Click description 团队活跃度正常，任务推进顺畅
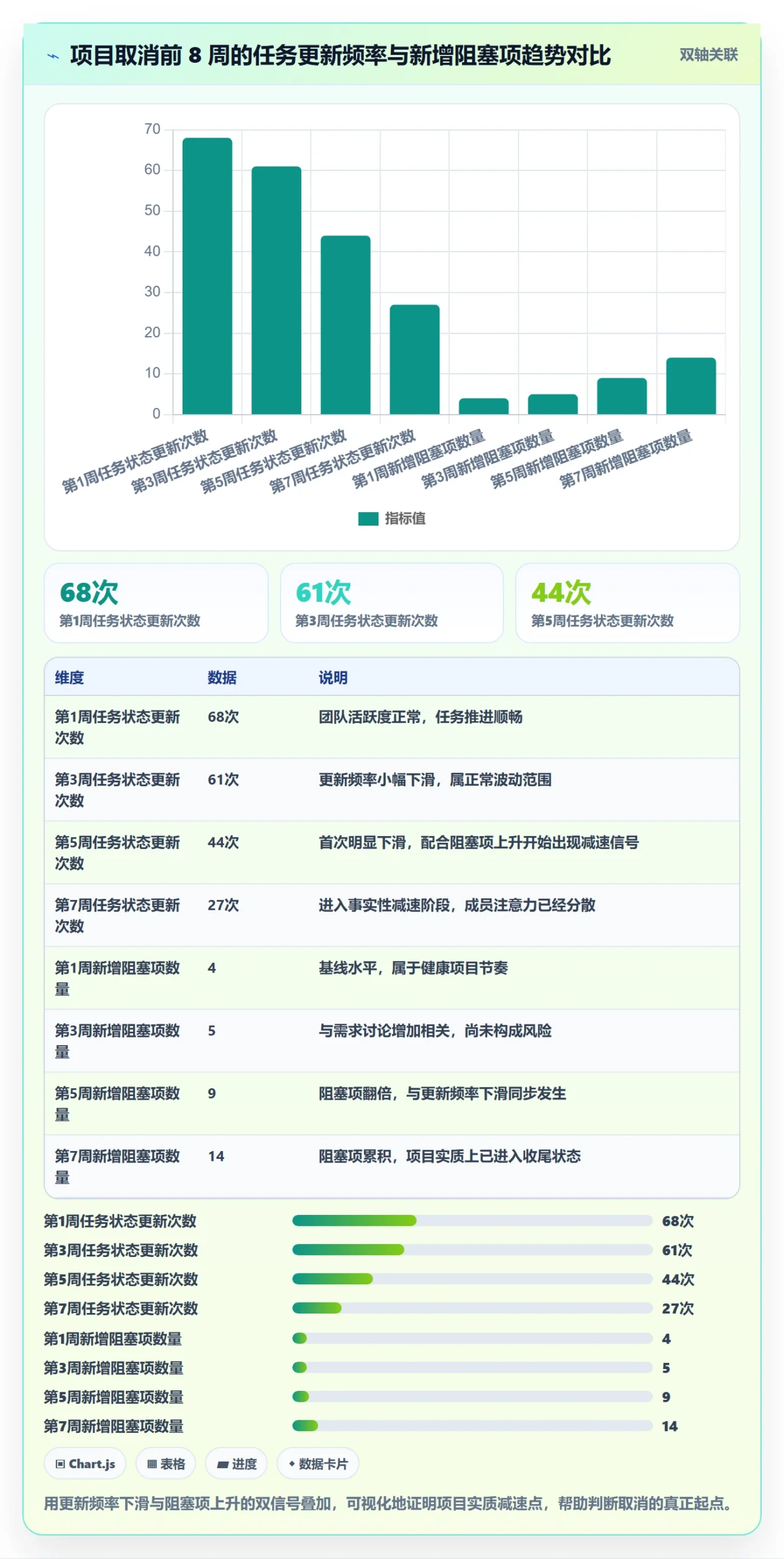This screenshot has width=784, height=1559. click(x=421, y=717)
